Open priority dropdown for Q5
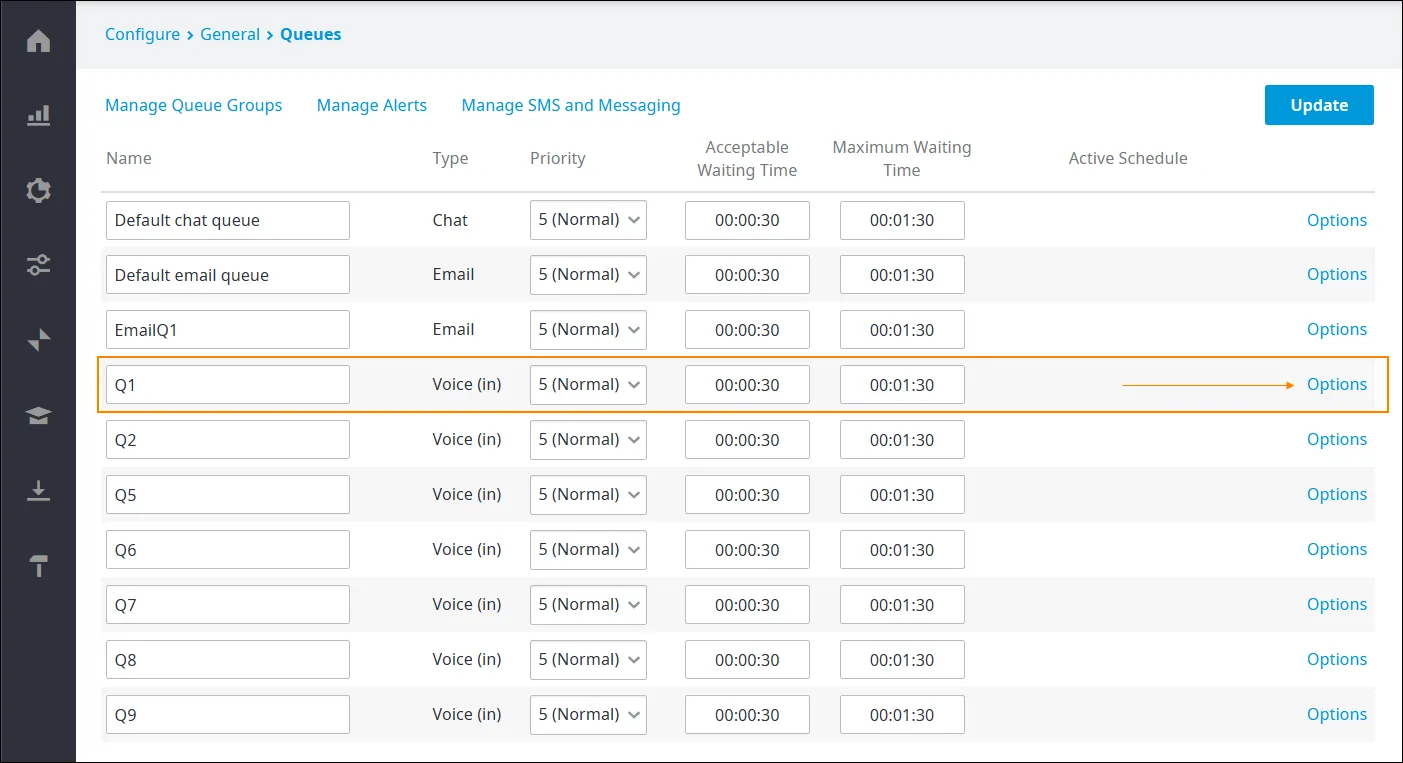The height and width of the screenshot is (763, 1403). (x=588, y=495)
